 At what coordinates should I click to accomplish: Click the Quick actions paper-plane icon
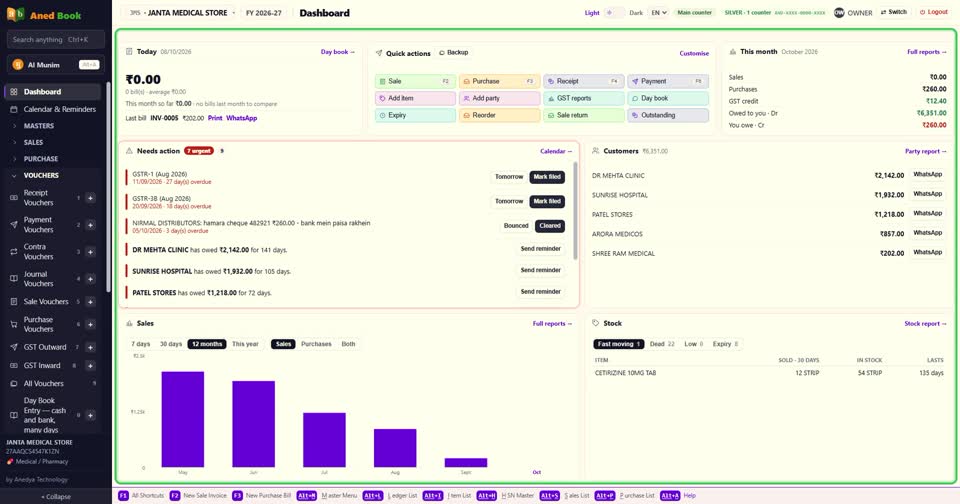tap(379, 53)
